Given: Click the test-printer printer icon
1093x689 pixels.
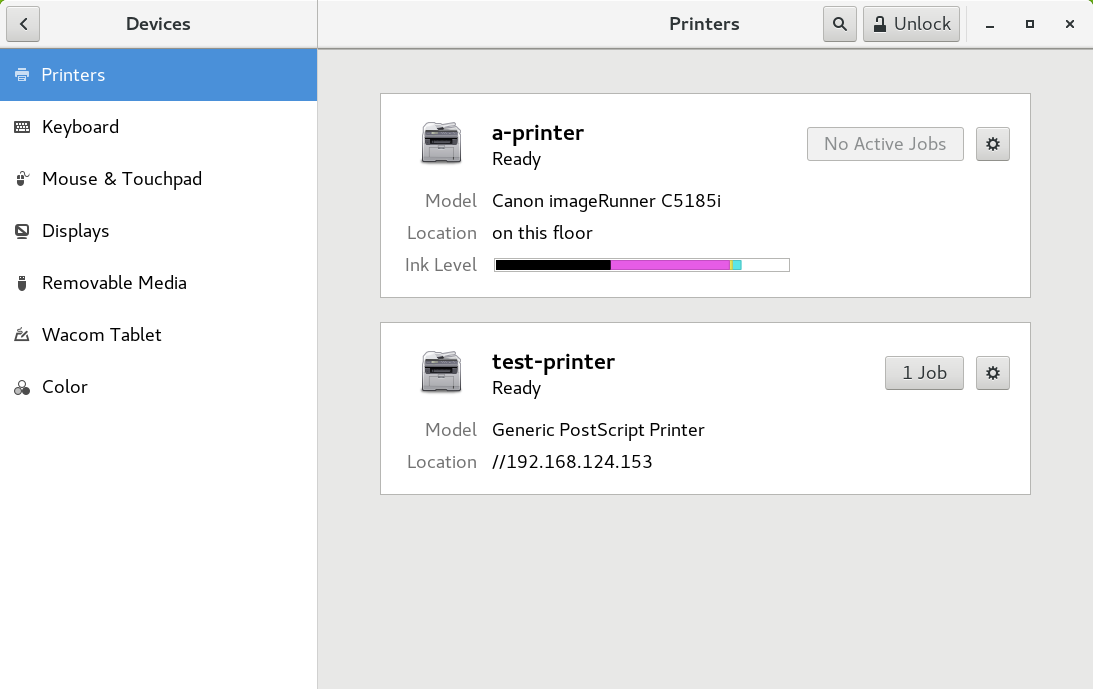Looking at the screenshot, I should point(441,372).
